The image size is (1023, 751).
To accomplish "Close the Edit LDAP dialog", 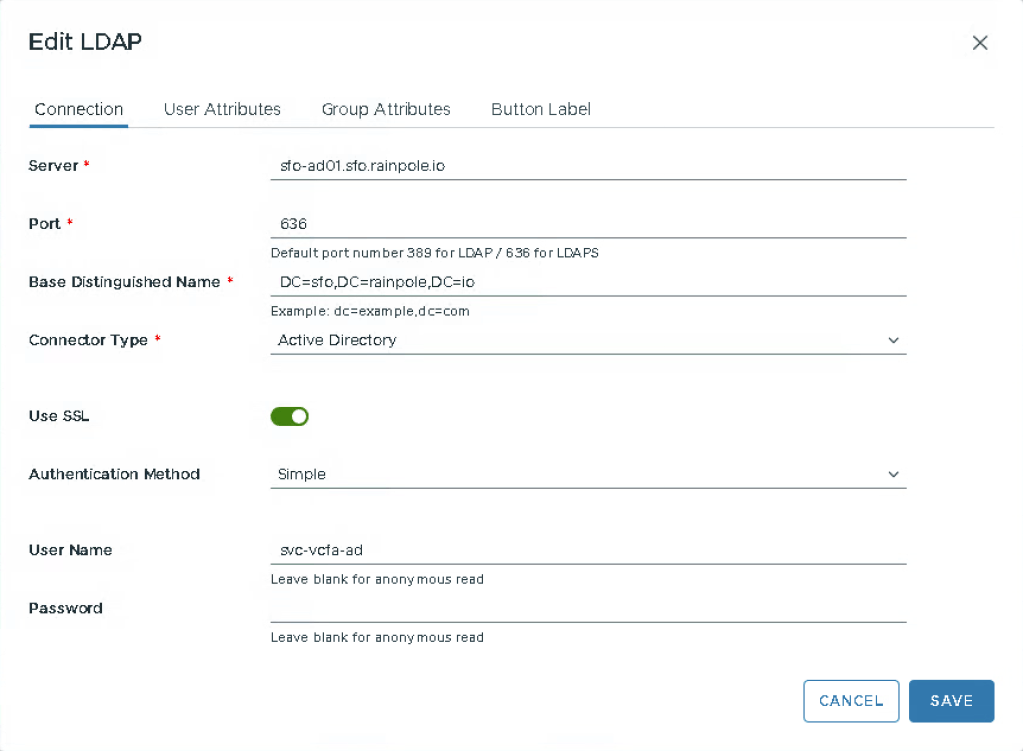I will (x=980, y=42).
